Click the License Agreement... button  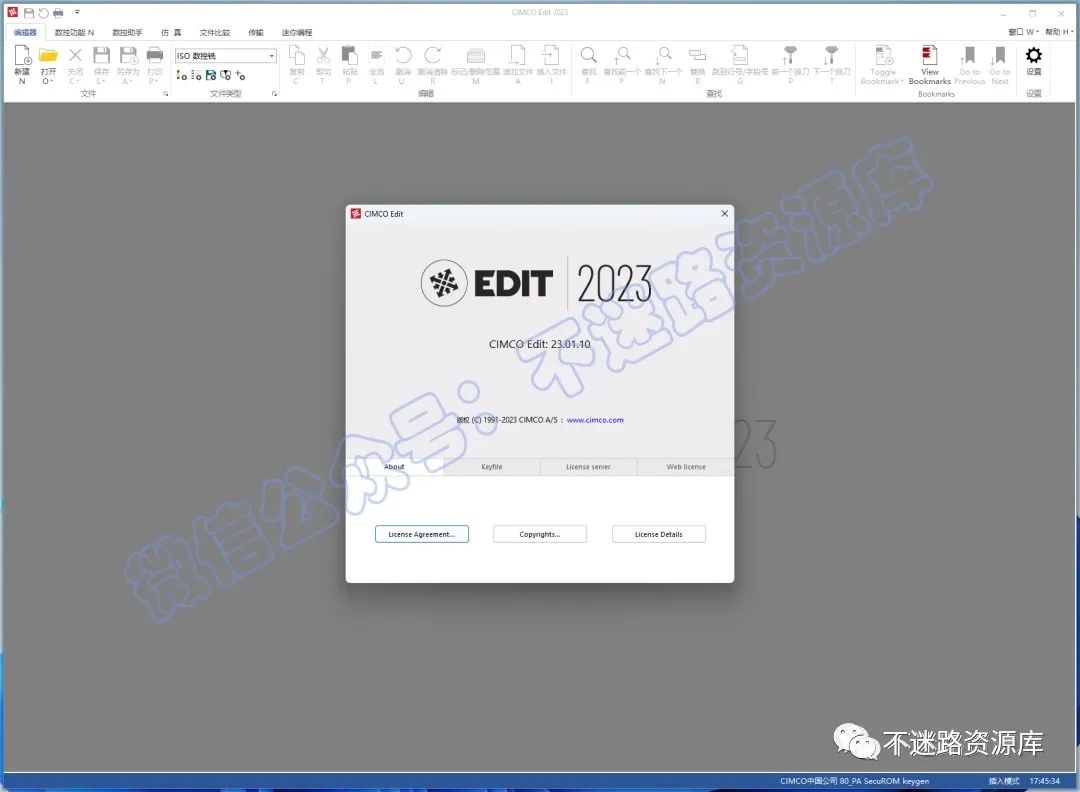coord(422,534)
